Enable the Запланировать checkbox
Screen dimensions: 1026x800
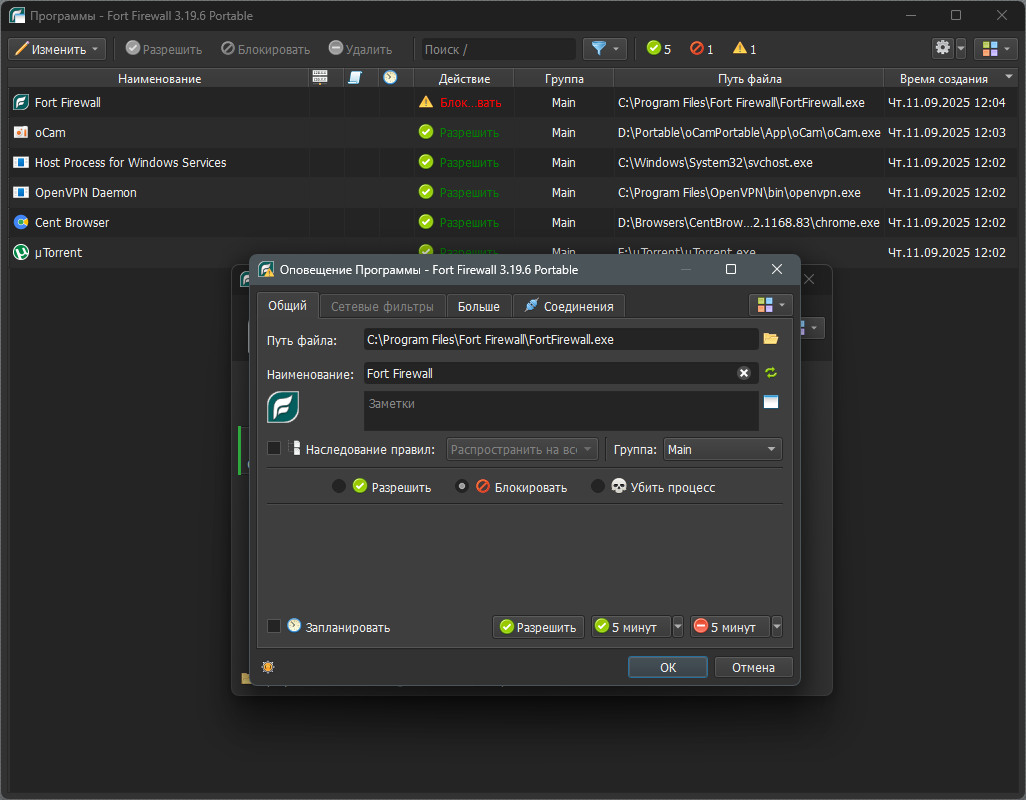coord(274,626)
